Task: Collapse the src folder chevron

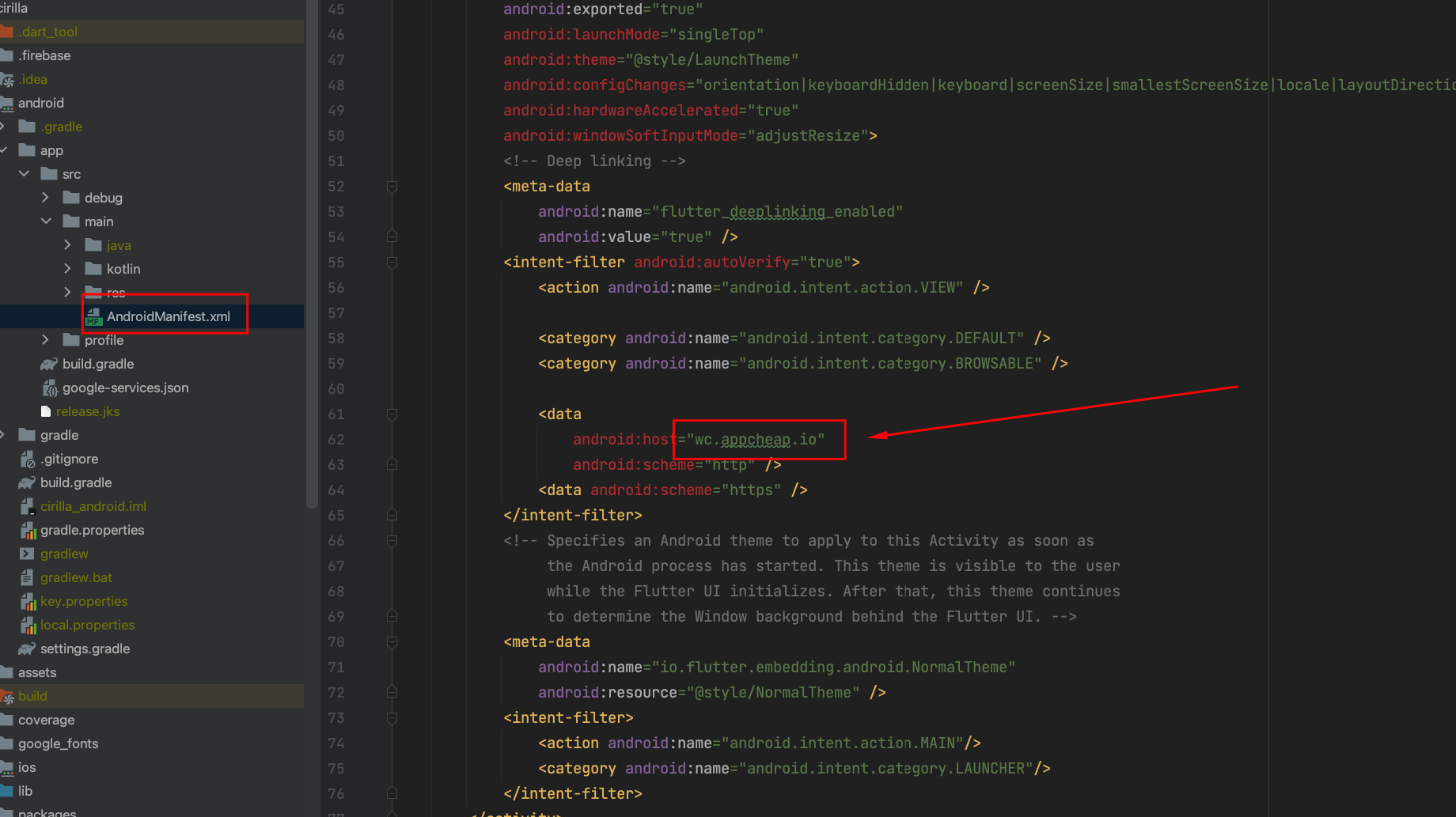Action: click(x=25, y=173)
